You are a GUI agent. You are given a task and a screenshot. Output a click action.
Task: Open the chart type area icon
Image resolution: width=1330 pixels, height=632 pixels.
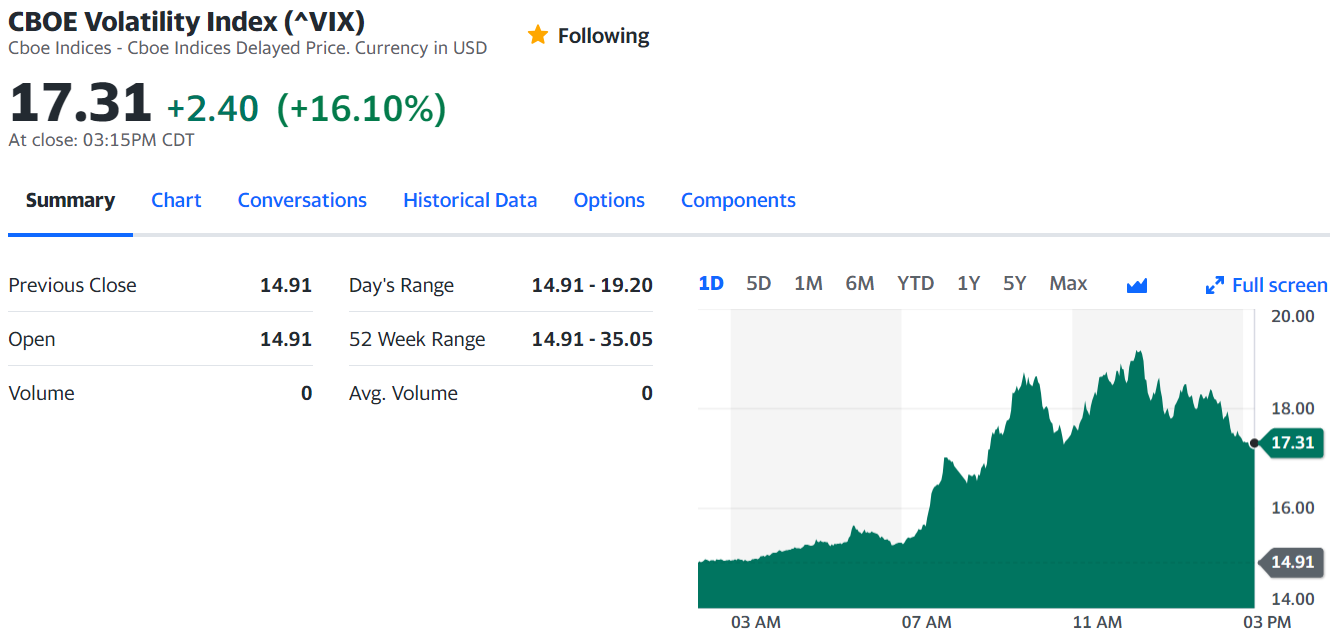[x=1136, y=286]
